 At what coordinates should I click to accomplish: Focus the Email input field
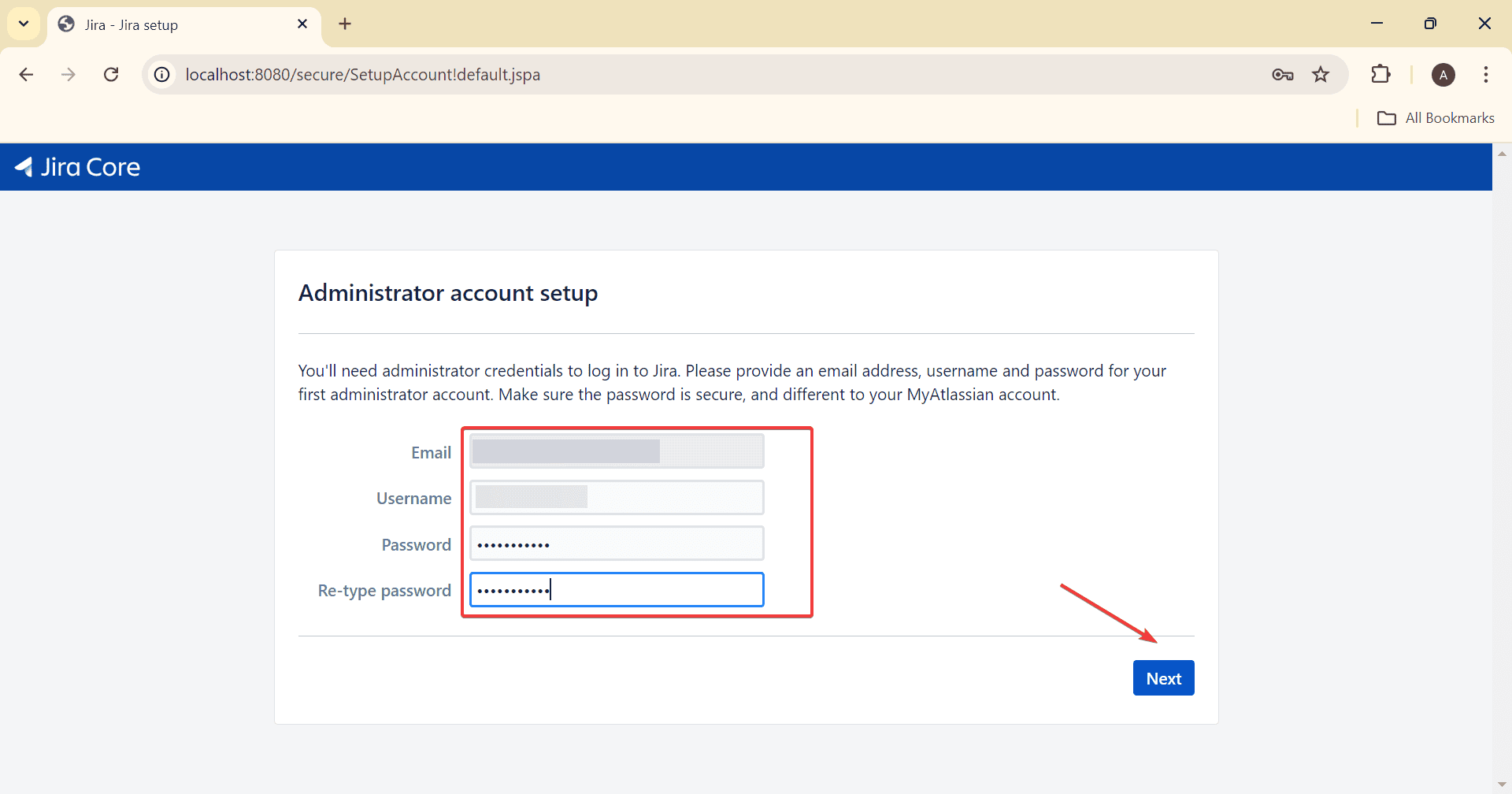(x=617, y=451)
